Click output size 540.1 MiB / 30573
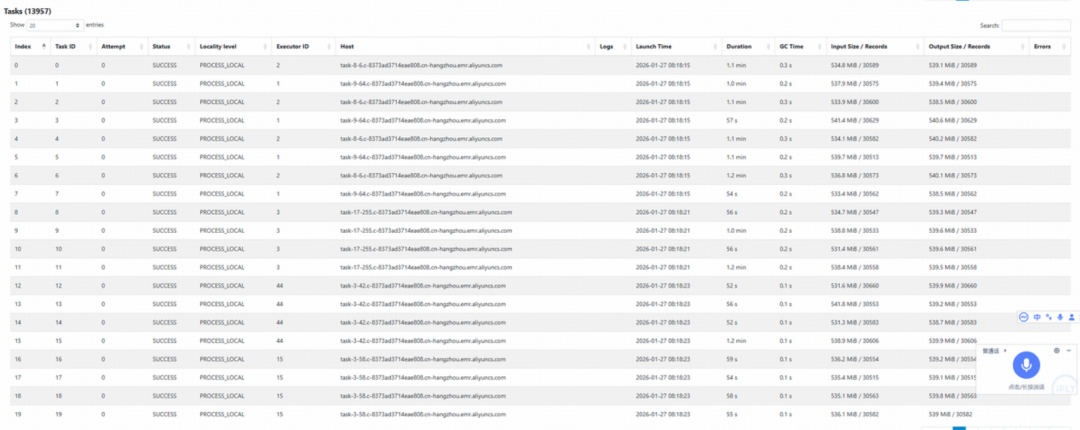 pos(952,175)
